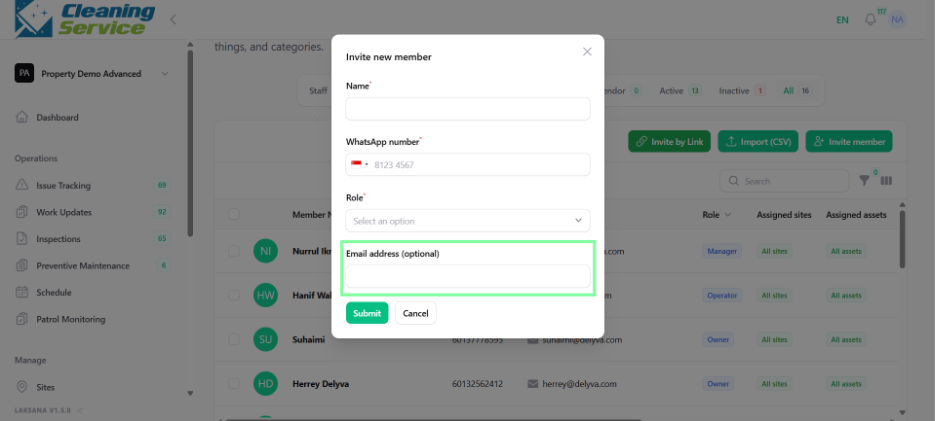Click the green Submit button
The image size is (936, 421).
[367, 313]
